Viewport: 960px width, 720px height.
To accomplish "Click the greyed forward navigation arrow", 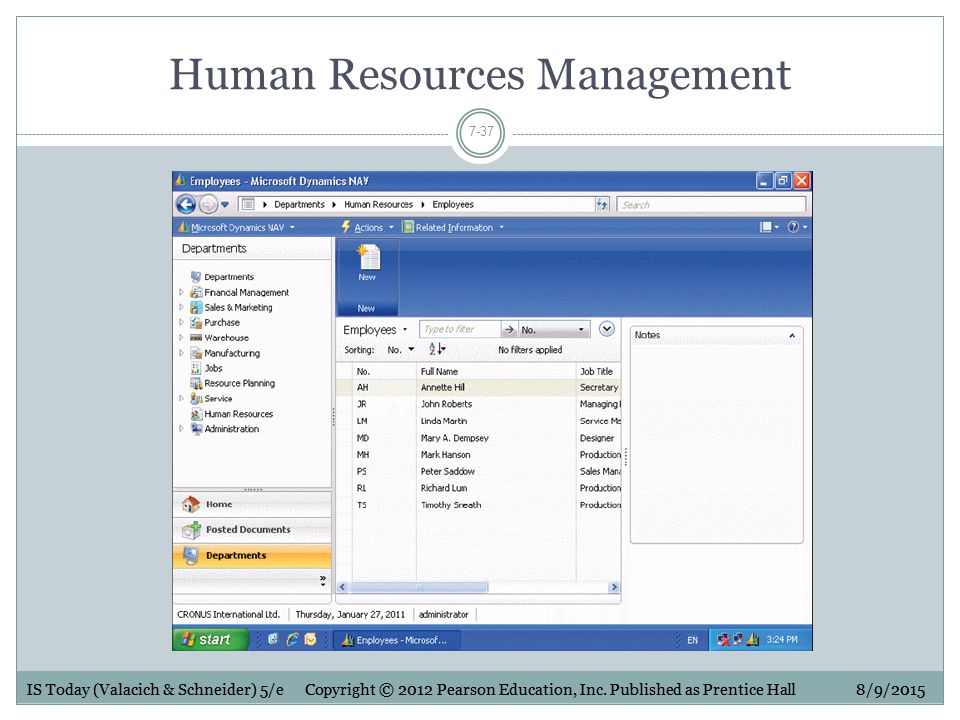I will pos(208,204).
